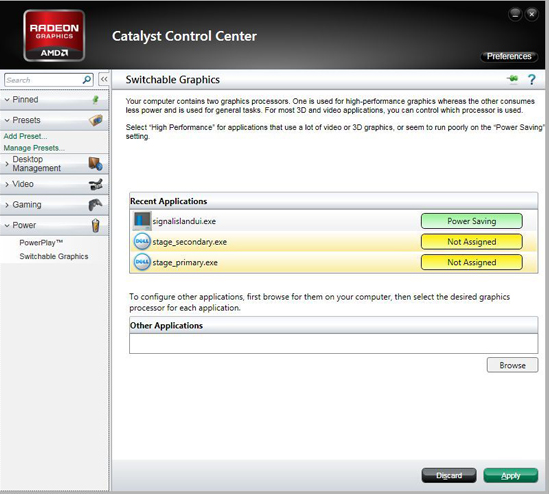
Task: Open help with the question mark icon
Action: coord(532,80)
